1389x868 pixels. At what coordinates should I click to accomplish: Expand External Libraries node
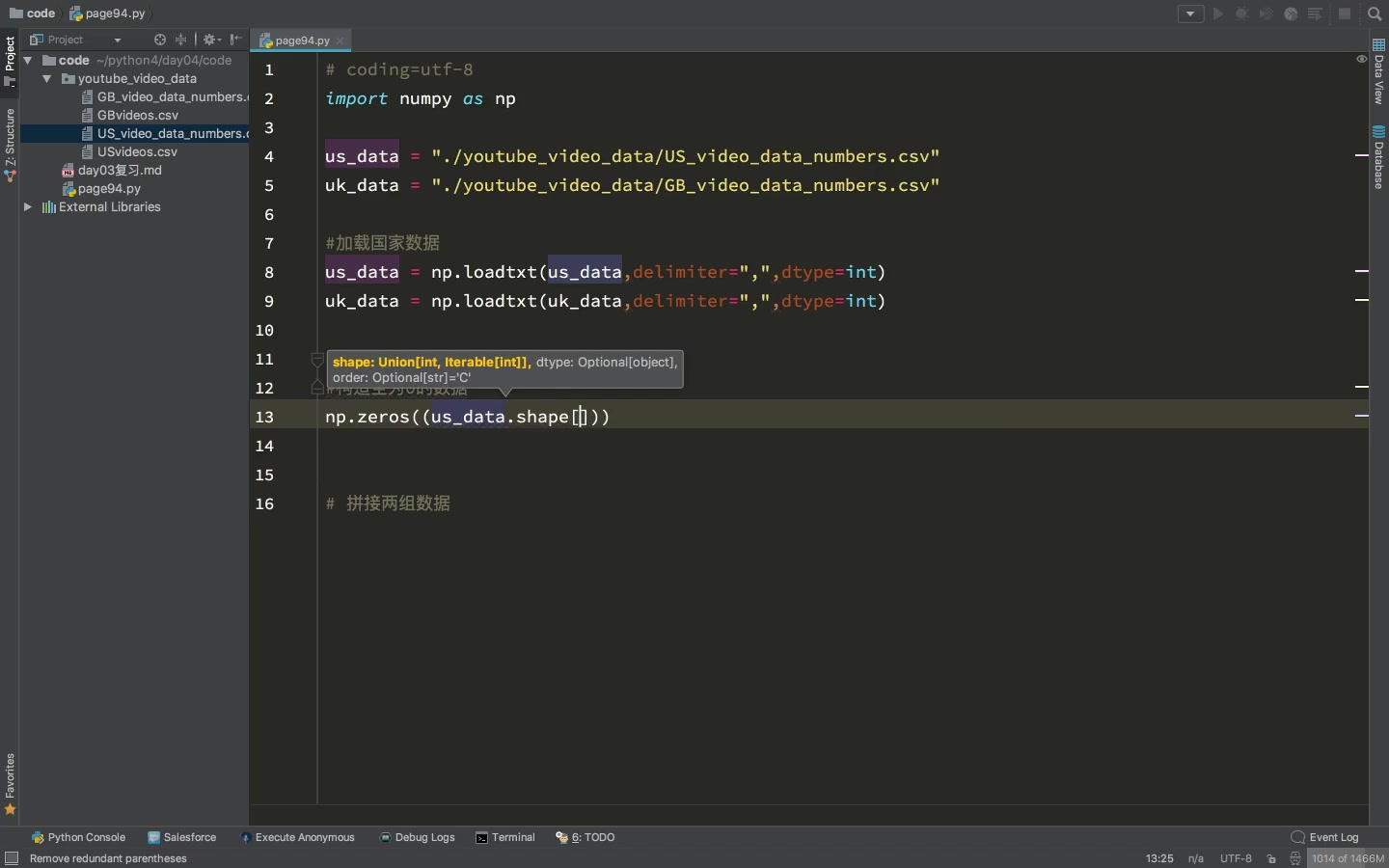pyautogui.click(x=28, y=206)
